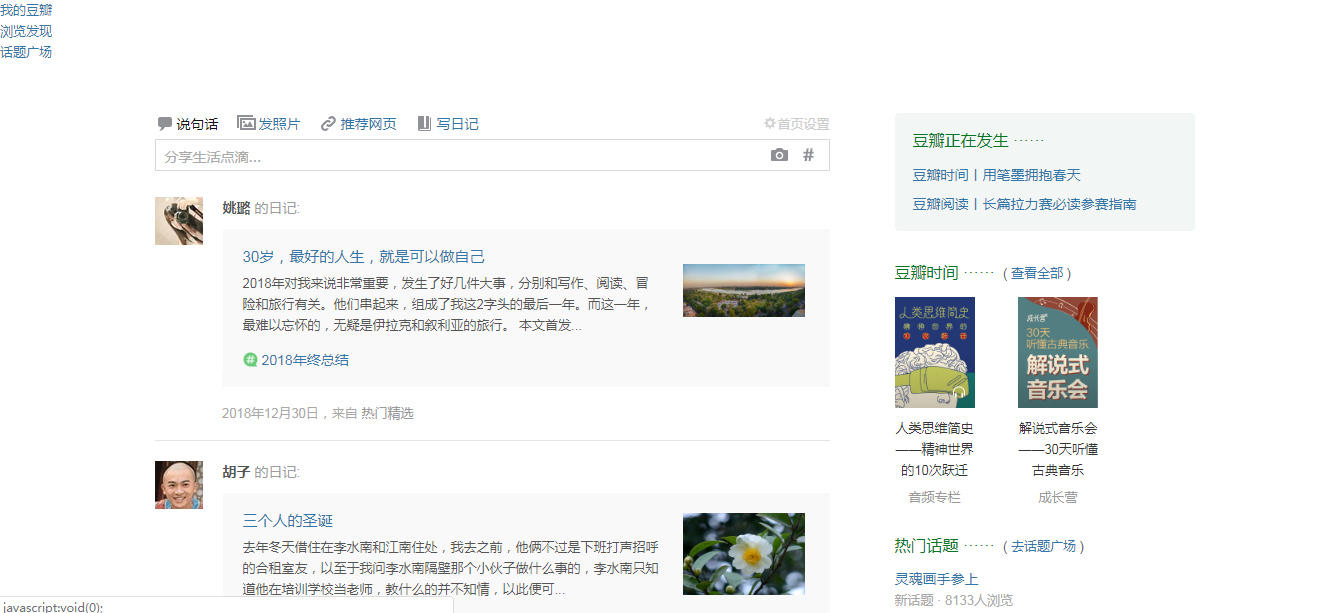This screenshot has height=613, width=1325.
Task: Click the 热门话题 heading
Action: pyautogui.click(x=927, y=546)
